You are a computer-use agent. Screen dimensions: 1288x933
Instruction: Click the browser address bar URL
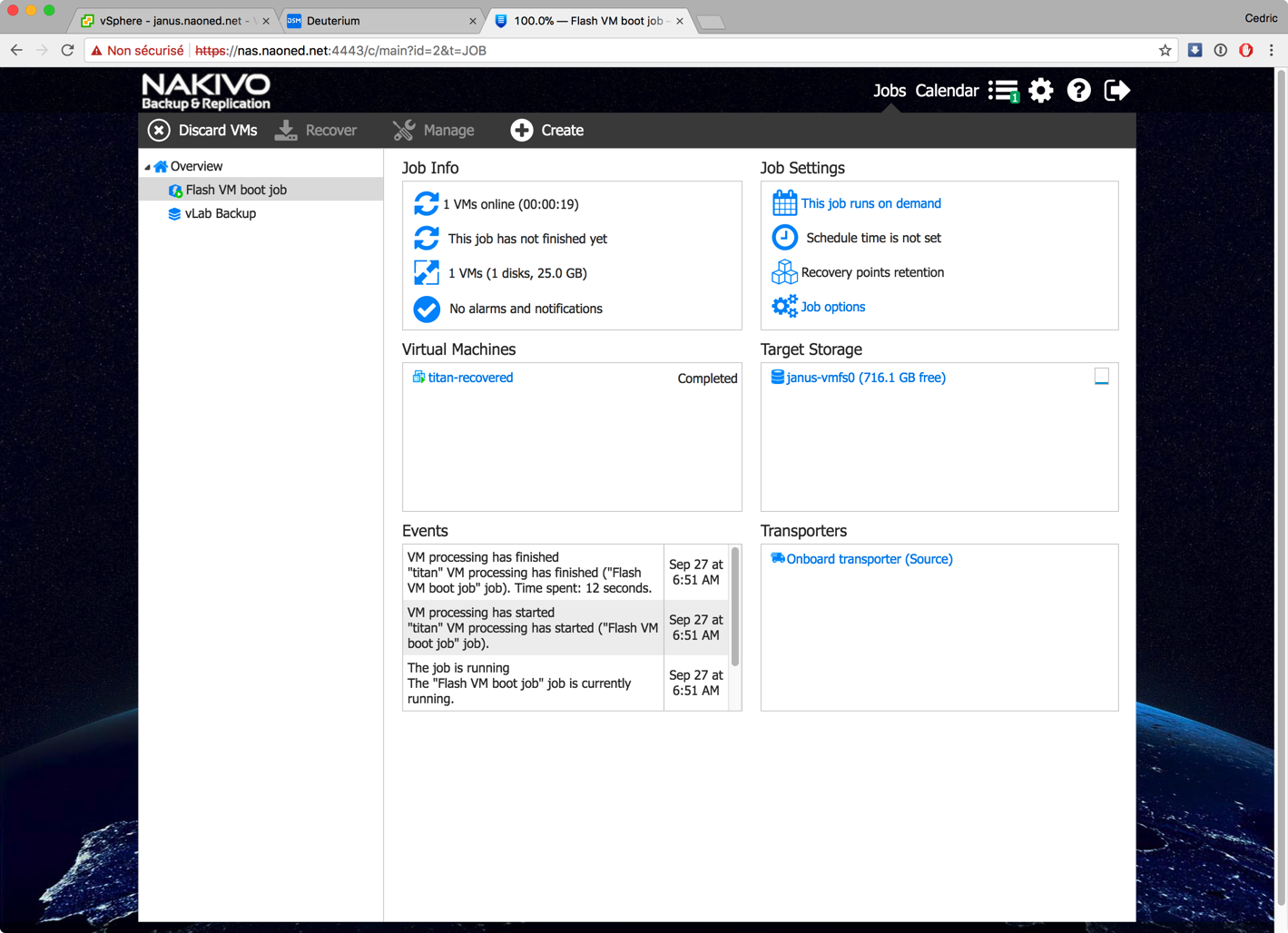click(x=341, y=51)
